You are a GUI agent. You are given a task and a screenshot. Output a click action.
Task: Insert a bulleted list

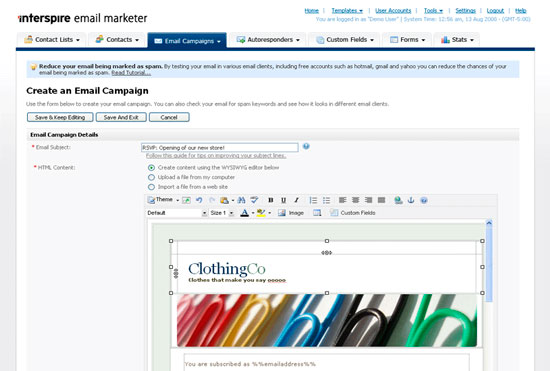[x=326, y=200]
